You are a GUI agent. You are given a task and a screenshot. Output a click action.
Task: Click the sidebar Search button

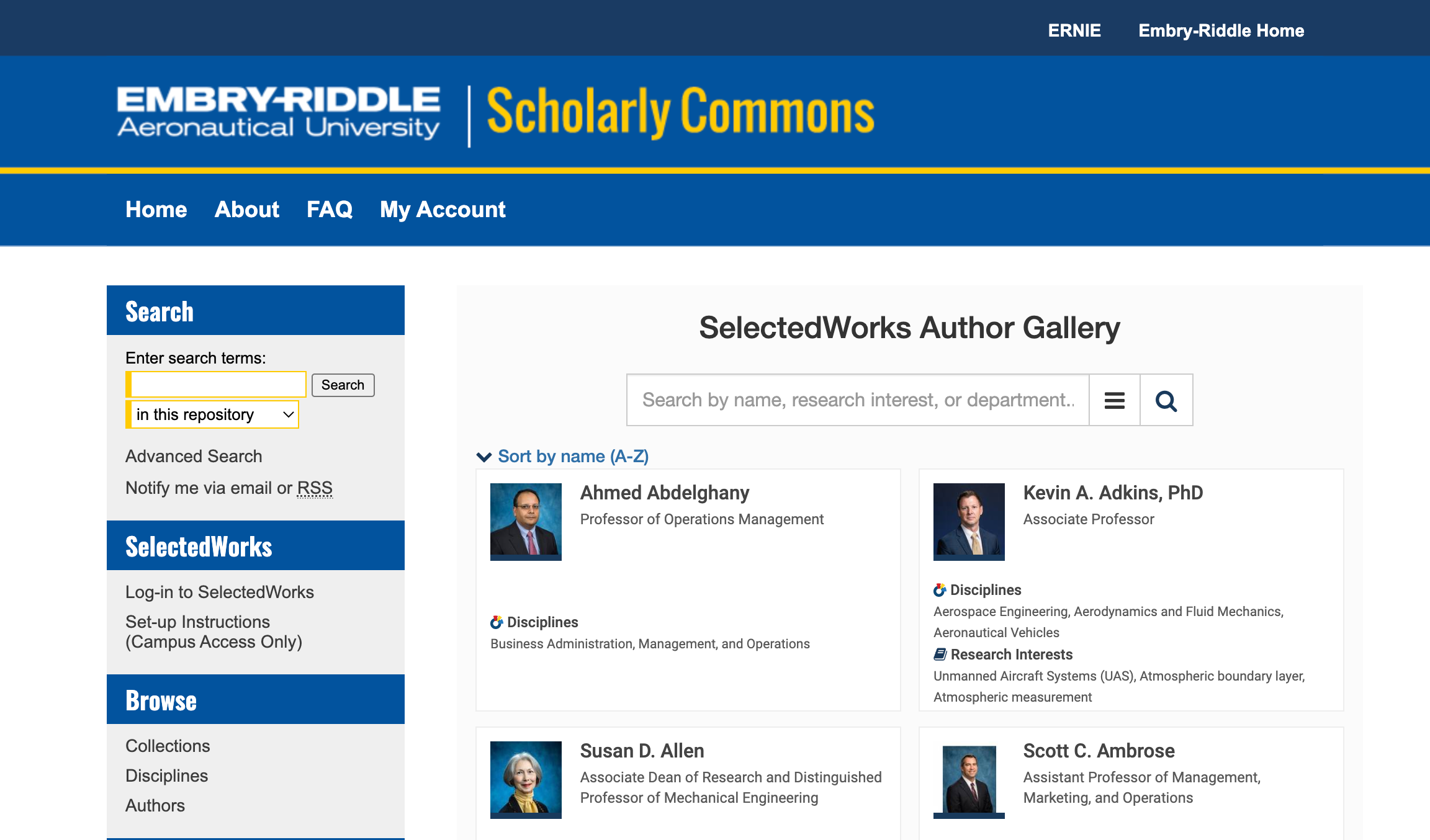(343, 385)
